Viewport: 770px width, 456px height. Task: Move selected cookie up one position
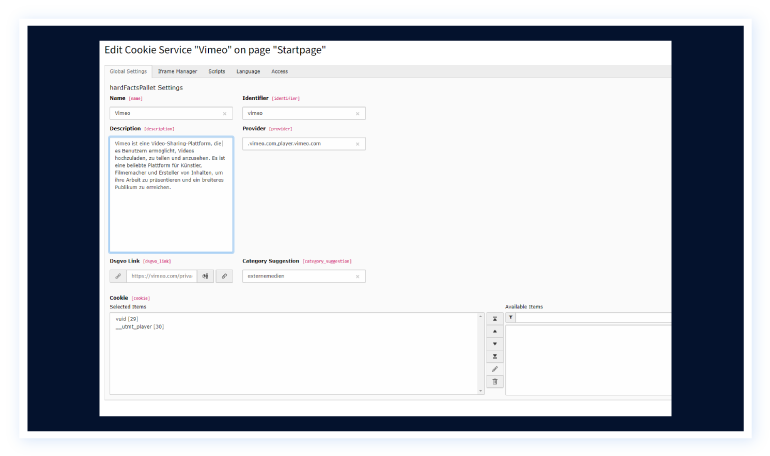(495, 331)
